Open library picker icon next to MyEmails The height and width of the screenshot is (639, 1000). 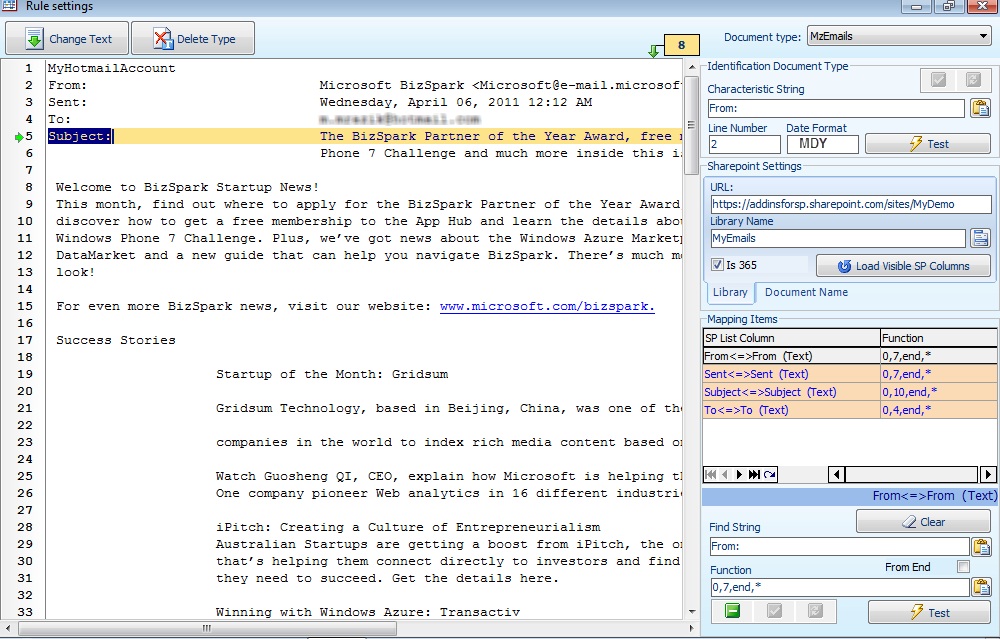[x=980, y=239]
